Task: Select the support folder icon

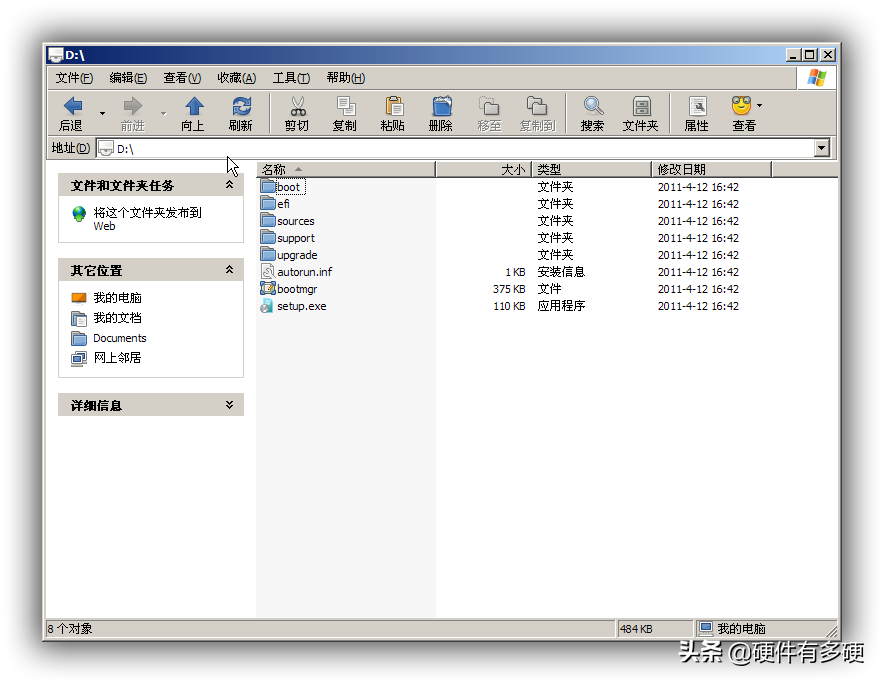Action: pyautogui.click(x=268, y=237)
